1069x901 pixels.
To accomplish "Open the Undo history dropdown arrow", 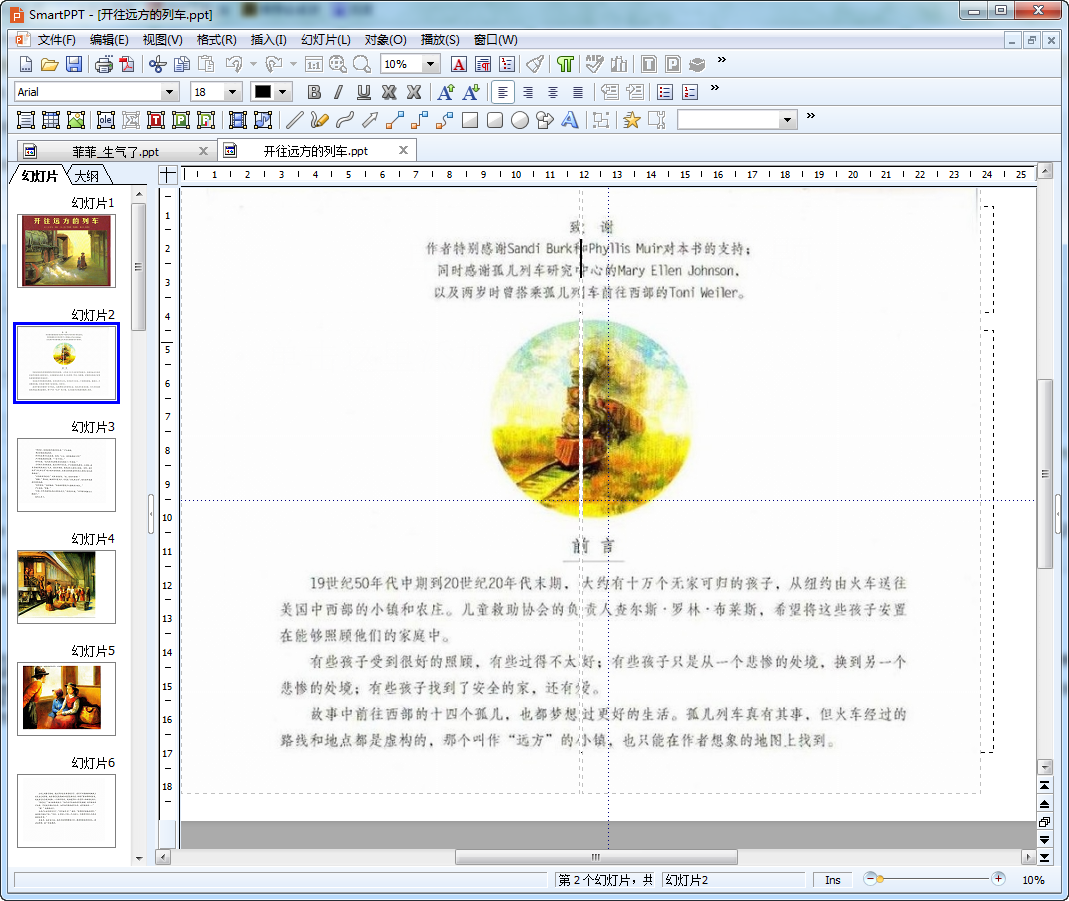I will pyautogui.click(x=253, y=64).
